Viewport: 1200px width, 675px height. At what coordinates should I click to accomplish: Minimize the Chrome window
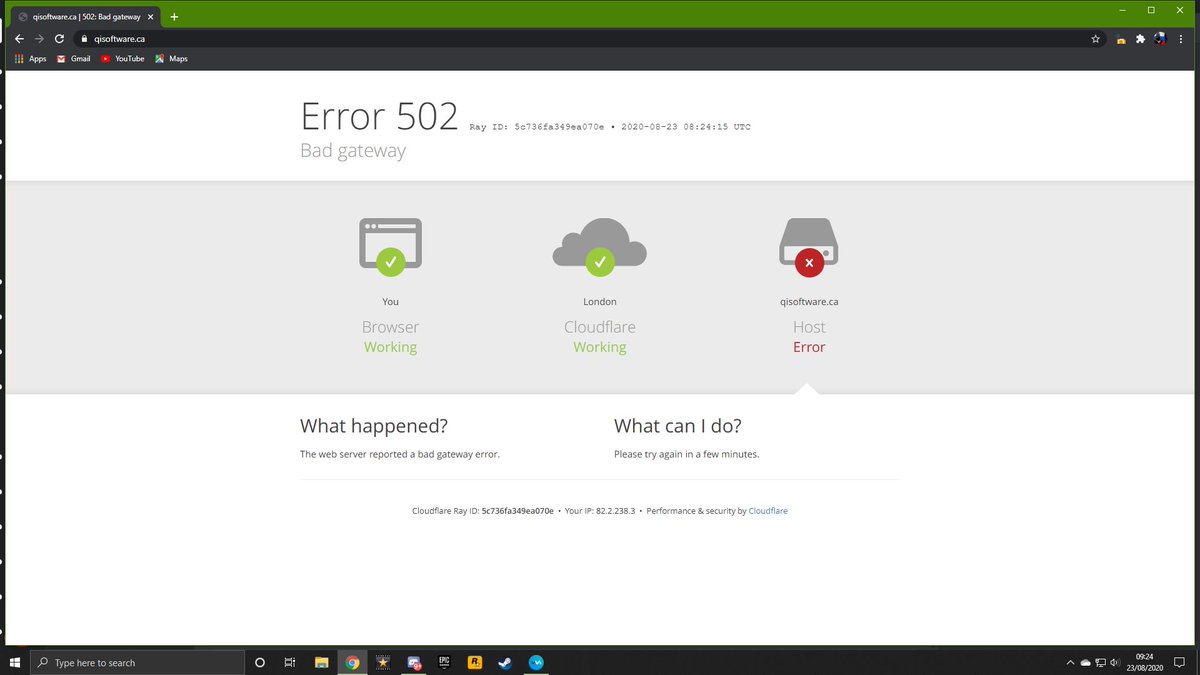tap(1124, 10)
